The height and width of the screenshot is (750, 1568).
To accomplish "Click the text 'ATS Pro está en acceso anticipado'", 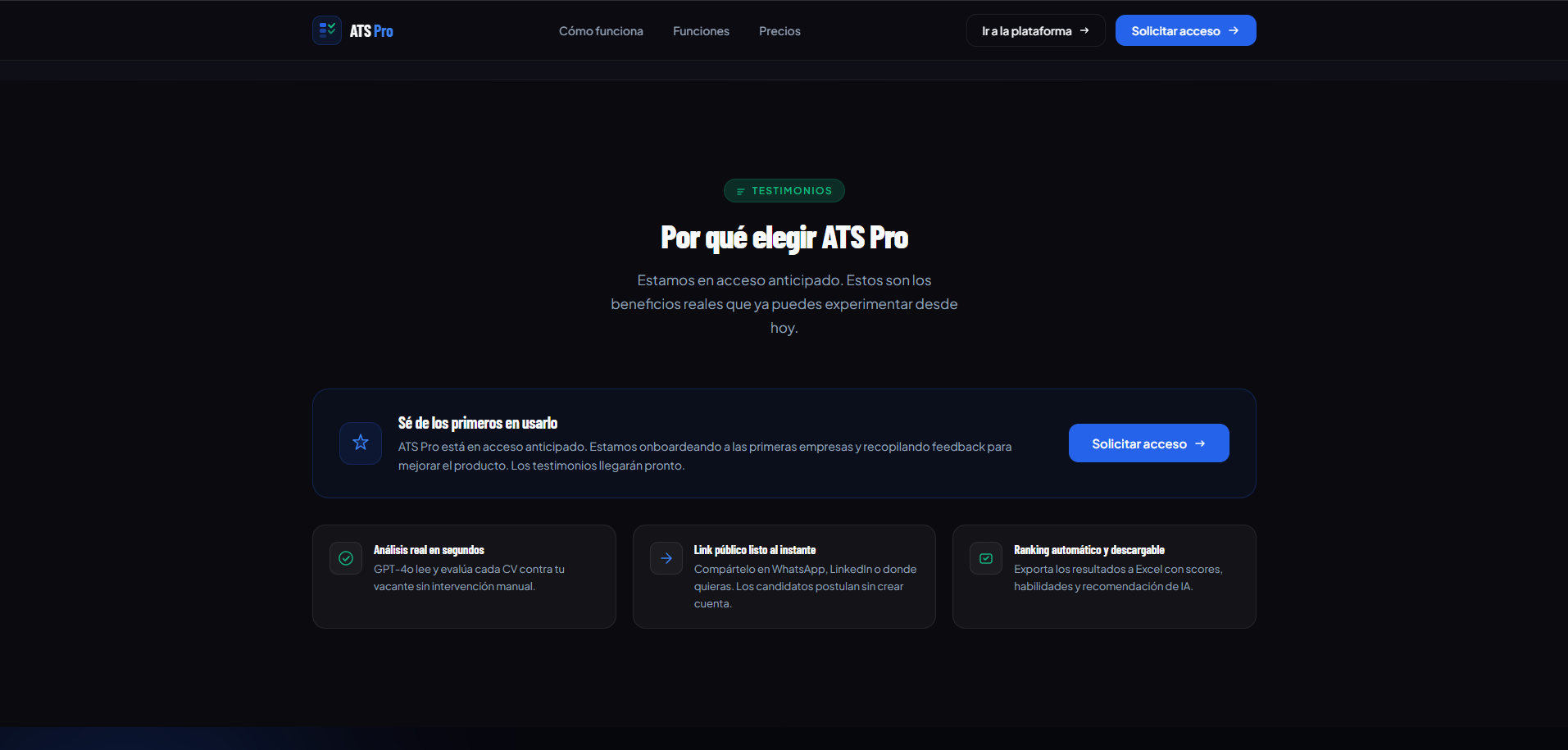I will coord(492,447).
